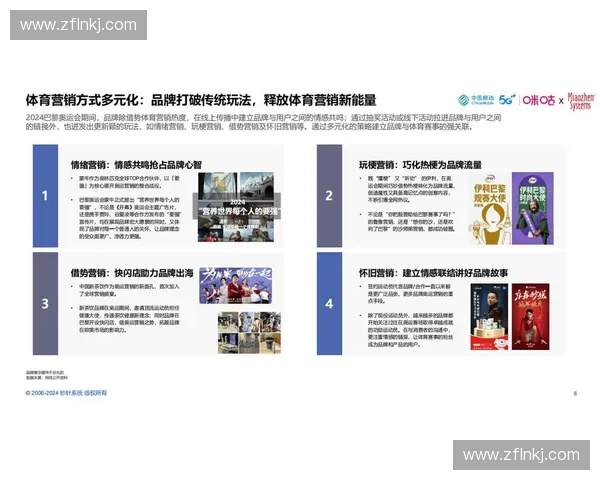Select the slide title 体育营销方式多元化

point(201,100)
